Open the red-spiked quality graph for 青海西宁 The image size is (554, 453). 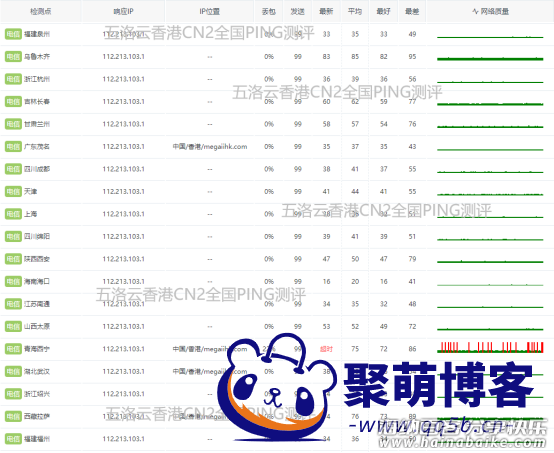point(490,347)
